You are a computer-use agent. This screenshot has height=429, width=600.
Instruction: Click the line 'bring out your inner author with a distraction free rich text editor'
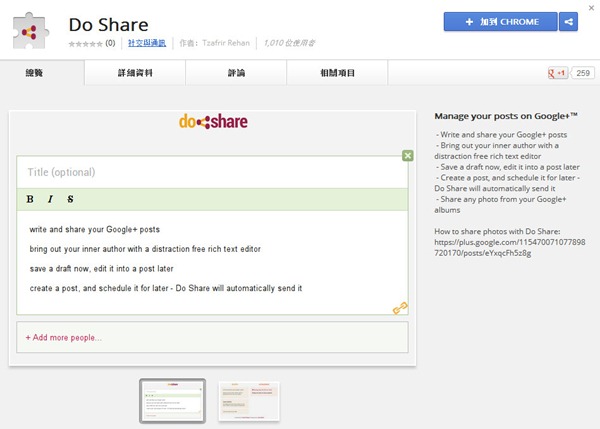click(145, 249)
